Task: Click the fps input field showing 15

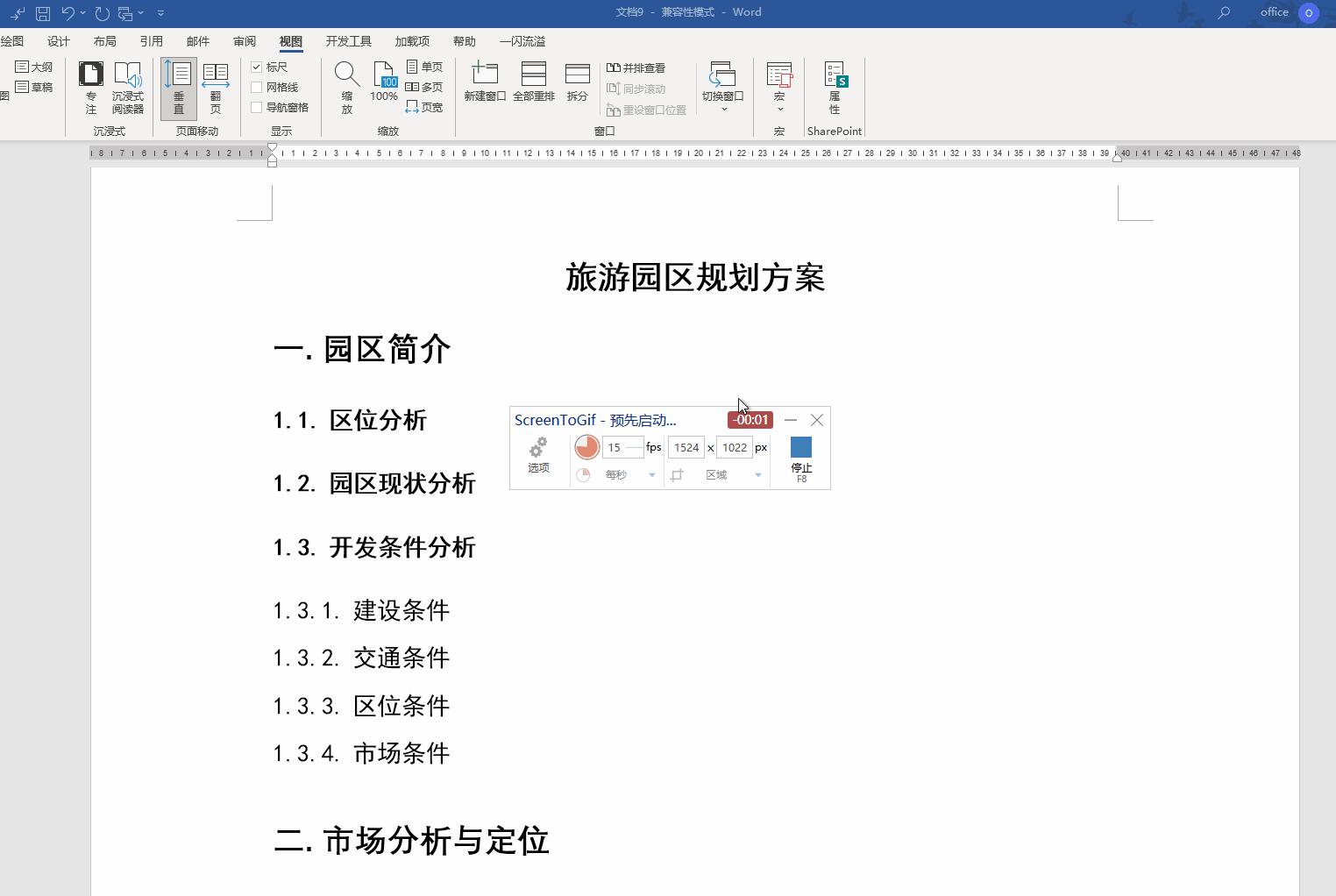Action: (x=622, y=447)
